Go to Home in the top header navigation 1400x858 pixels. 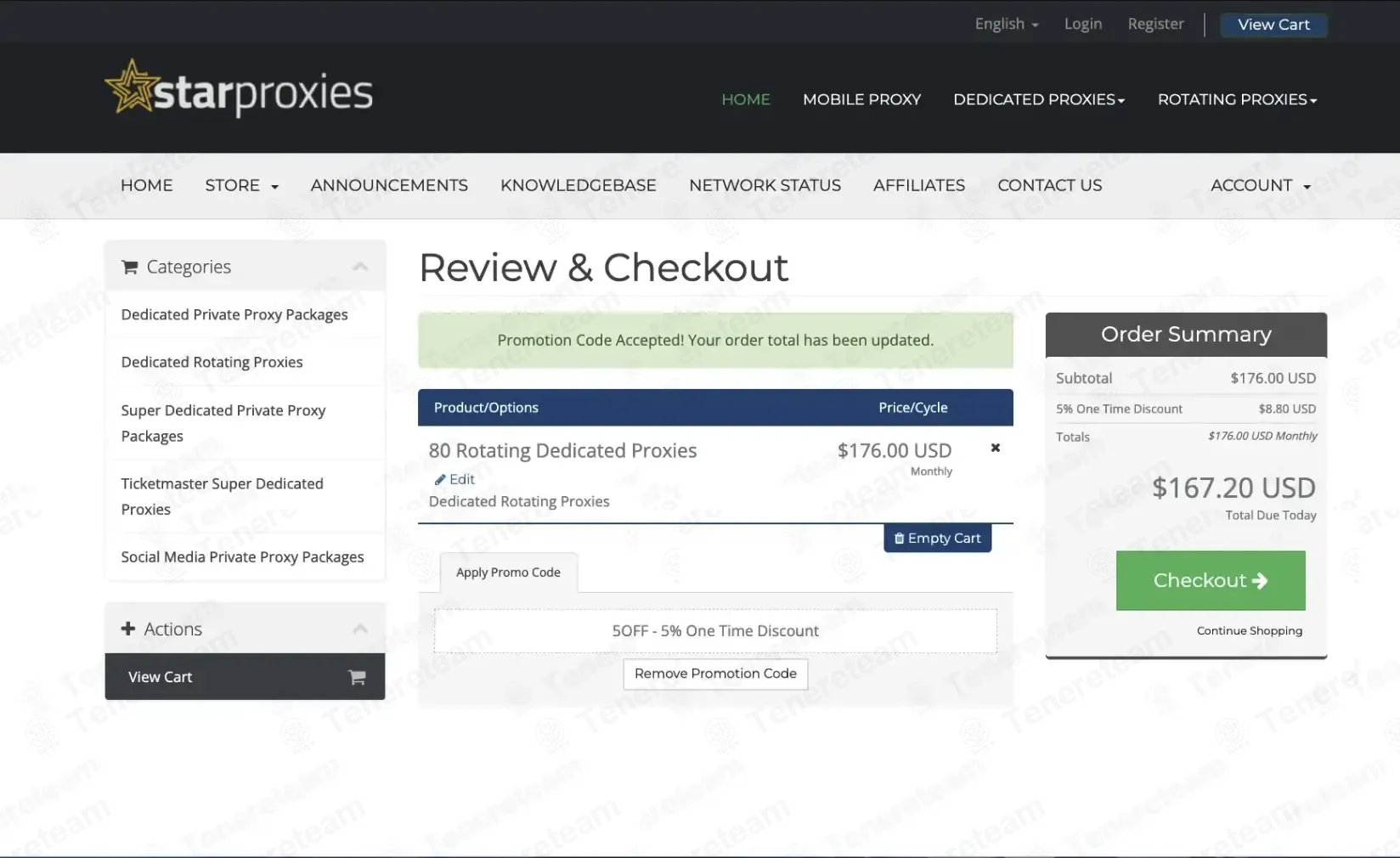746,99
